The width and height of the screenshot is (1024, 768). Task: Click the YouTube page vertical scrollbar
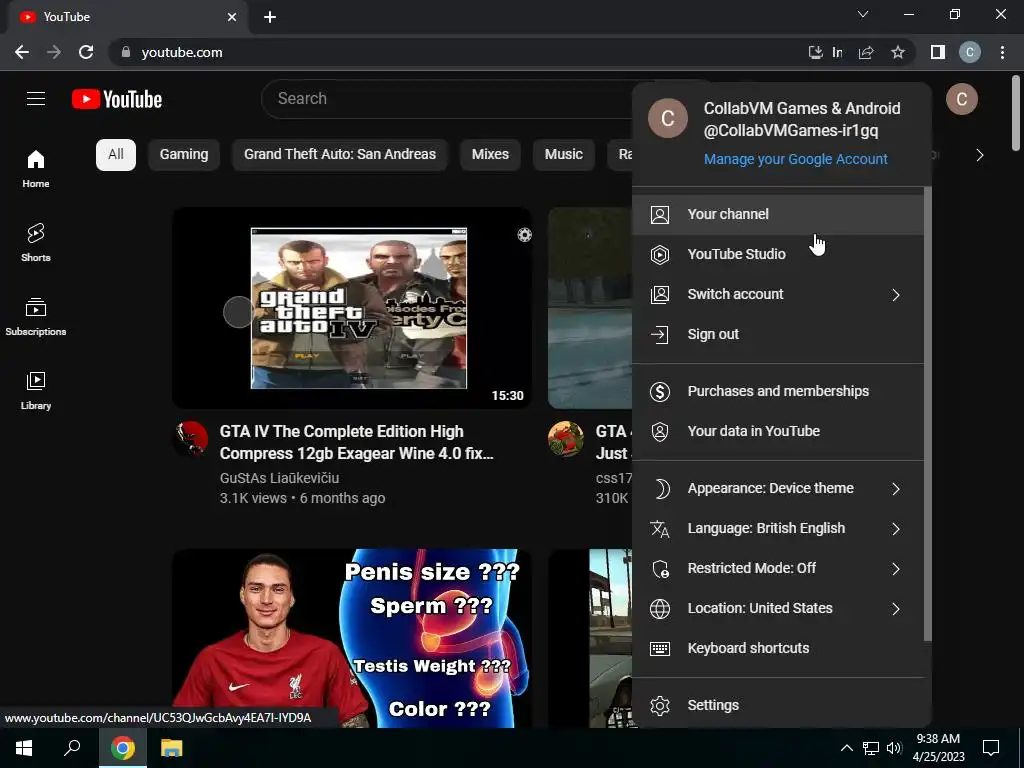(1016, 114)
